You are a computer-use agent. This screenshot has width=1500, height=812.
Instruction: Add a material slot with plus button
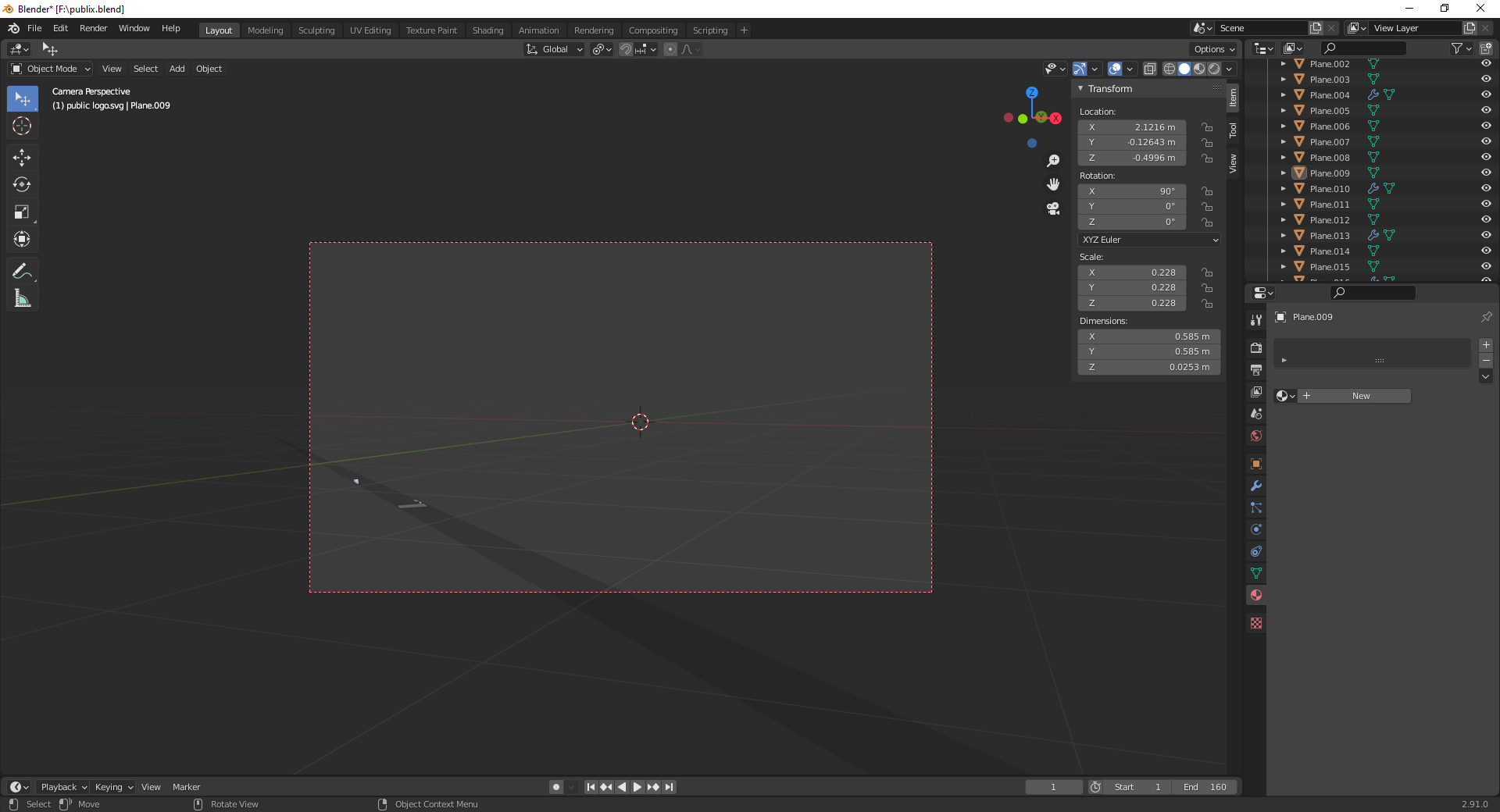coord(1486,345)
